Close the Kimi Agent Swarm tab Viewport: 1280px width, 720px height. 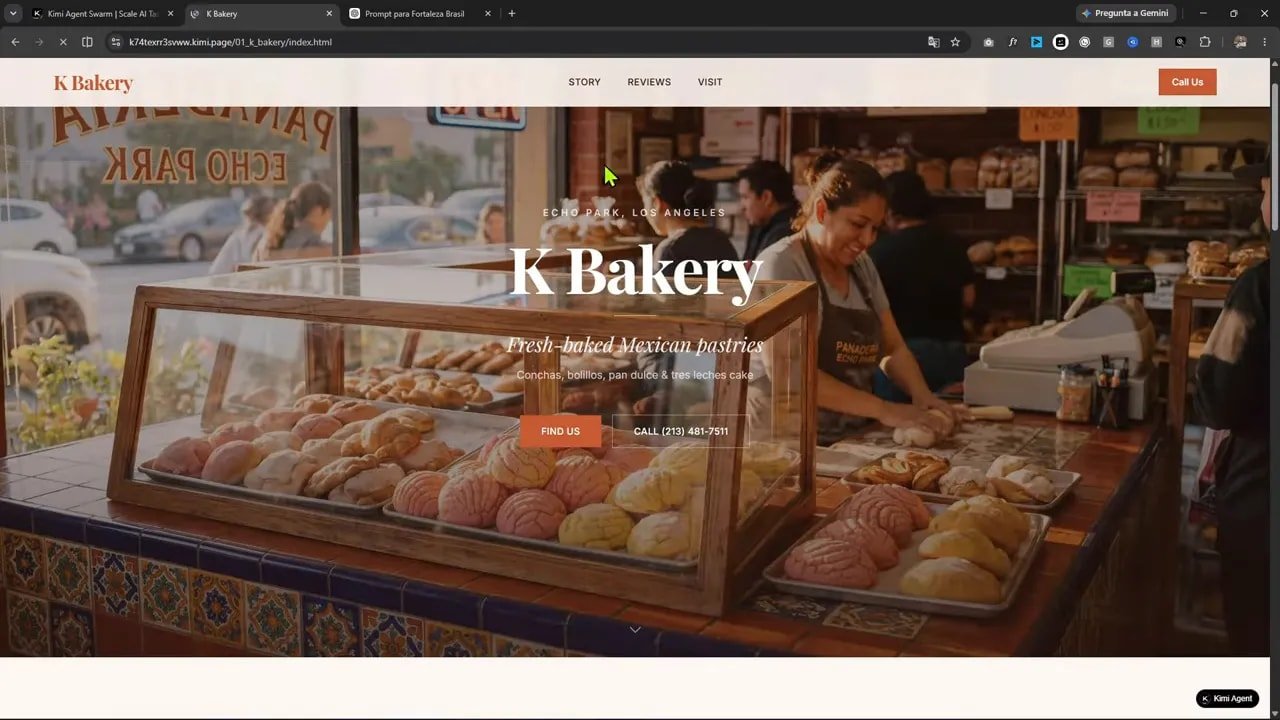[x=170, y=14]
